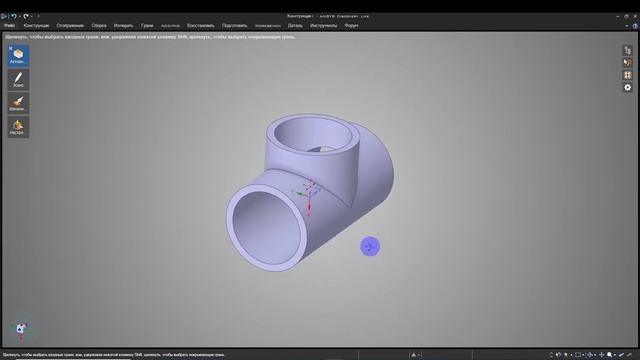Click the warning triangle in status bar

(x=413, y=355)
